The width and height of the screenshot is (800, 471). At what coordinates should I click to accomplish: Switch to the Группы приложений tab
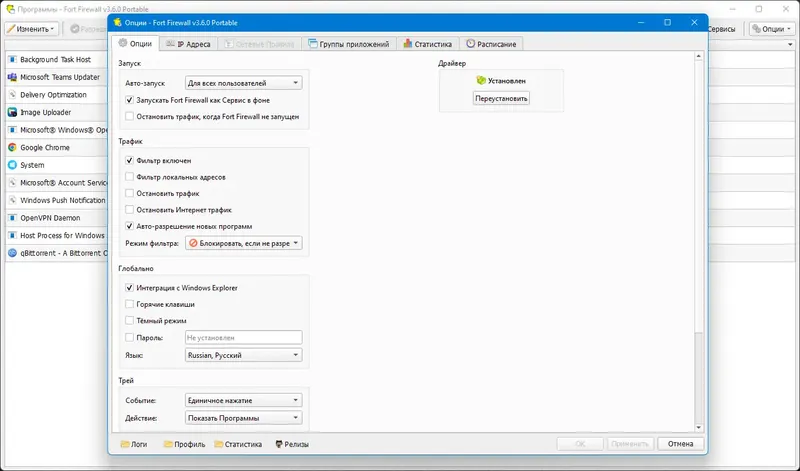[348, 44]
